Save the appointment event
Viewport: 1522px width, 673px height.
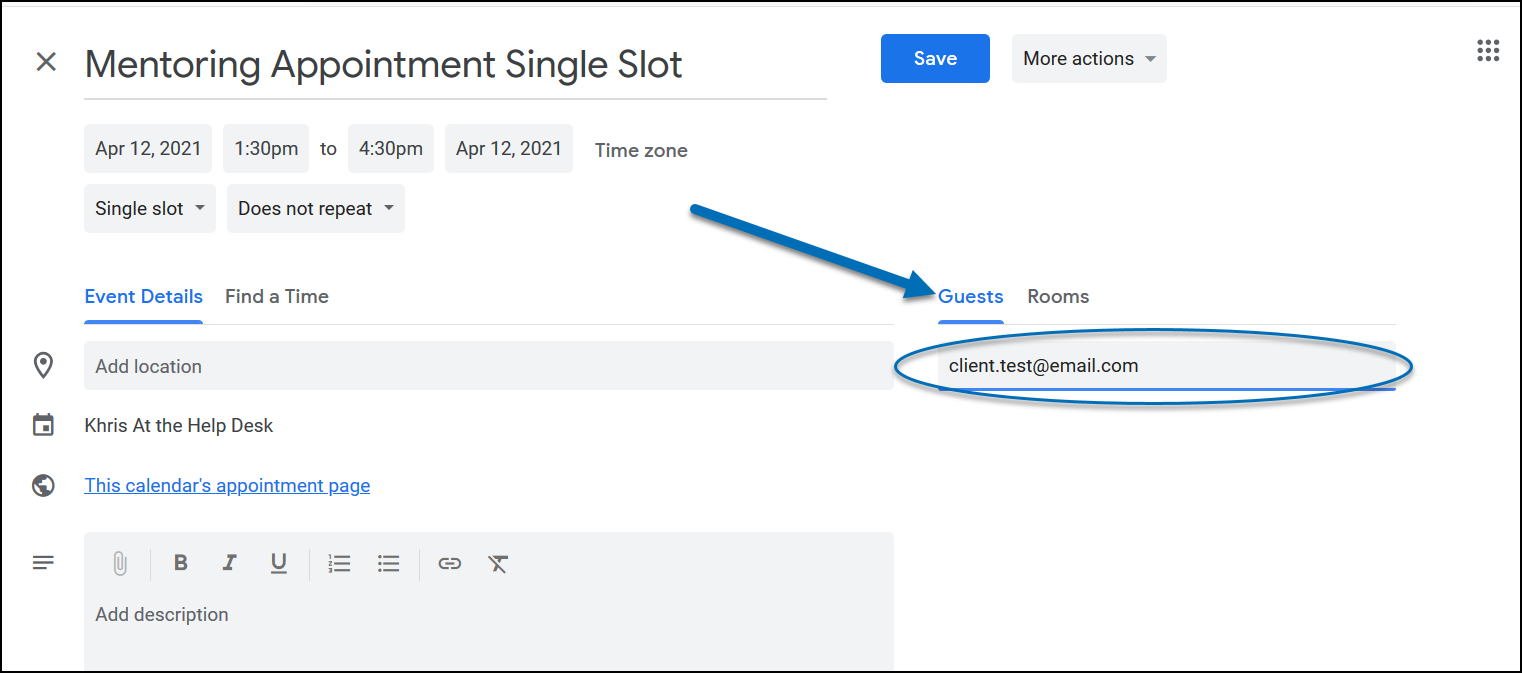[935, 59]
